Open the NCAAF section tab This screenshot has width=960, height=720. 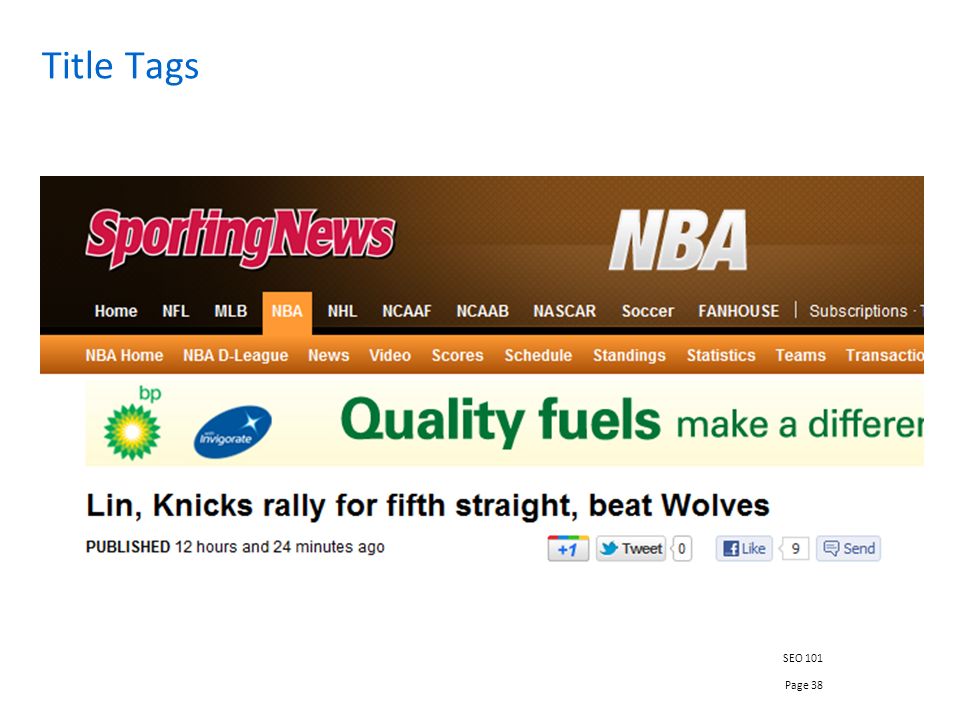tap(407, 311)
